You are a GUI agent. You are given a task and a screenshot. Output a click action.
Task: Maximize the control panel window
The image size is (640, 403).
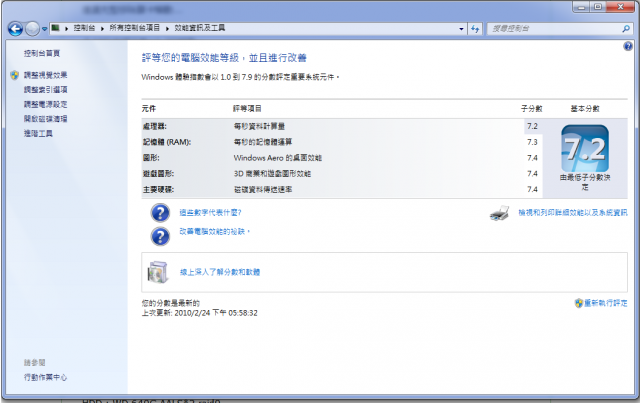[598, 7]
